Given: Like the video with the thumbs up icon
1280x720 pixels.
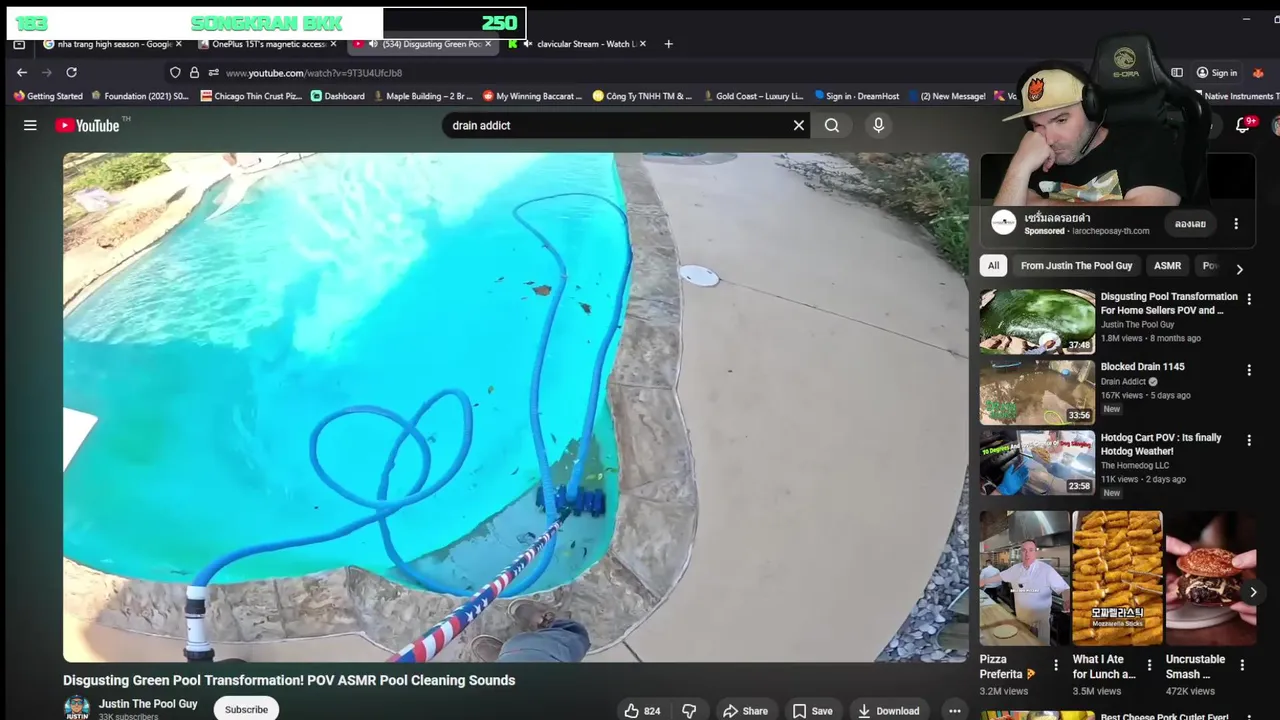Looking at the screenshot, I should [x=641, y=711].
